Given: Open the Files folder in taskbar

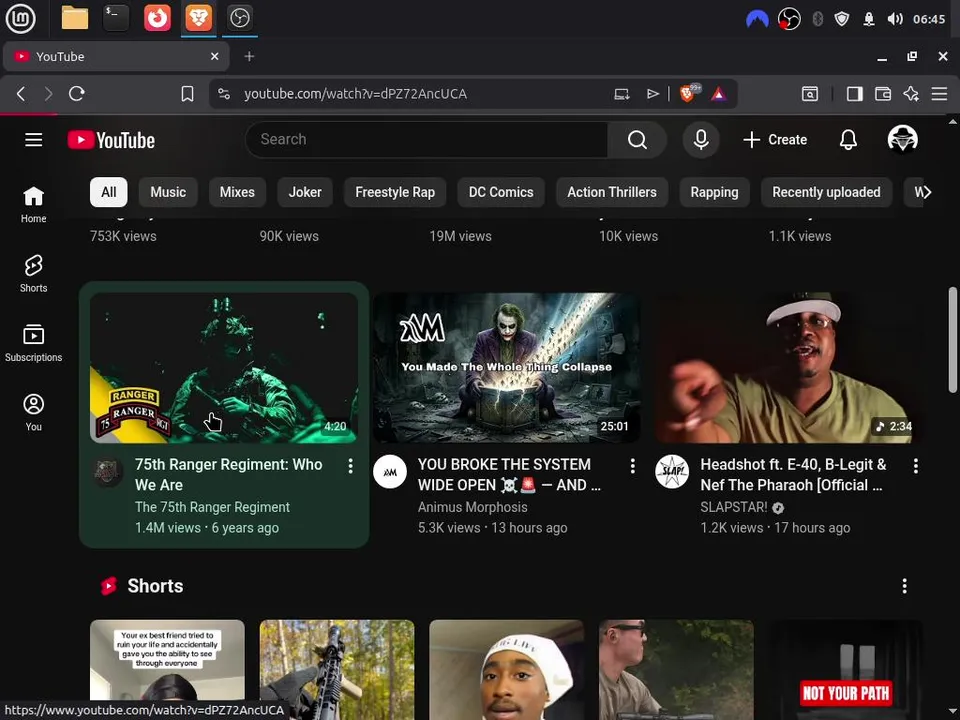Looking at the screenshot, I should pos(75,18).
